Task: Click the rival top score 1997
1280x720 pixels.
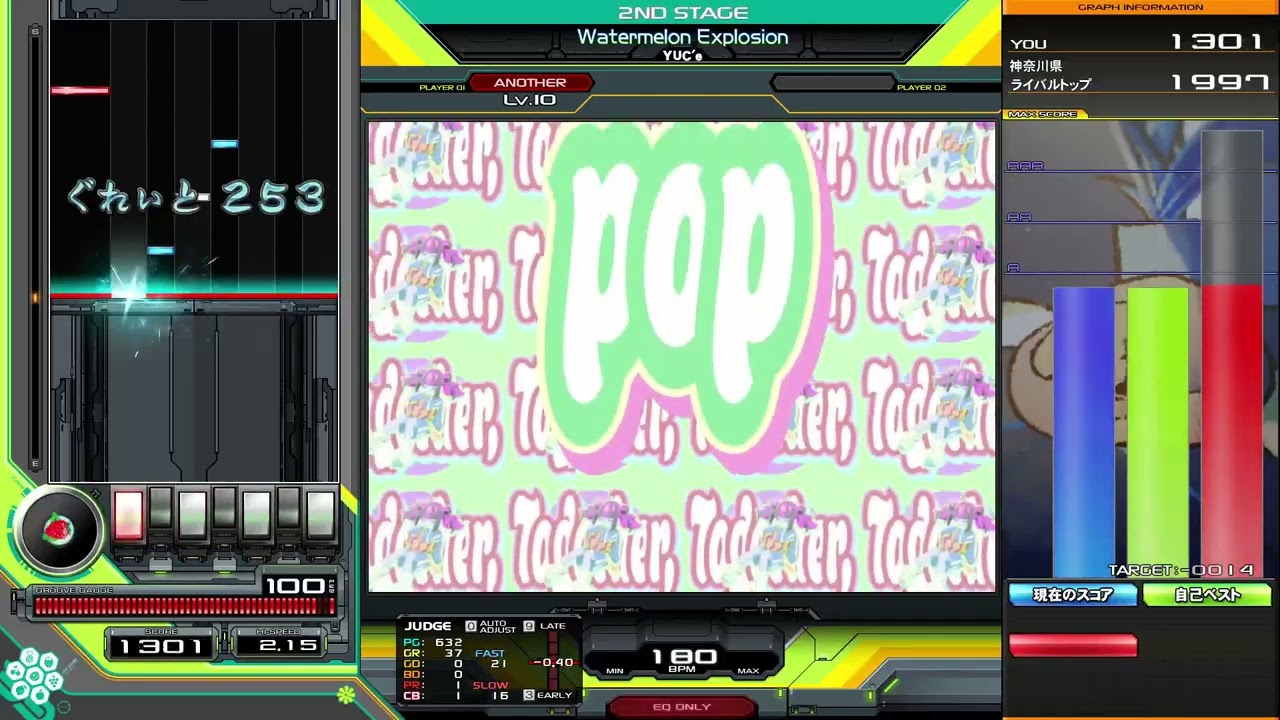Action: pyautogui.click(x=1218, y=82)
